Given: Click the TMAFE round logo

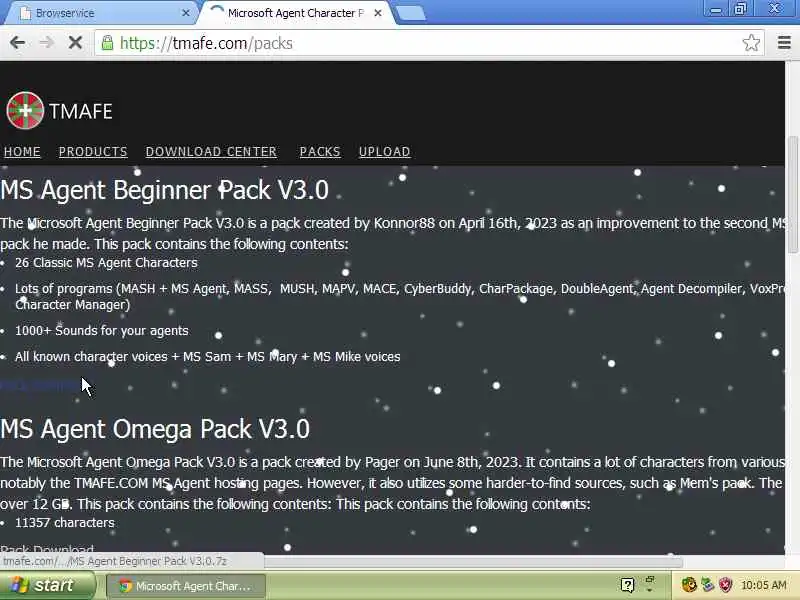Looking at the screenshot, I should click(25, 110).
